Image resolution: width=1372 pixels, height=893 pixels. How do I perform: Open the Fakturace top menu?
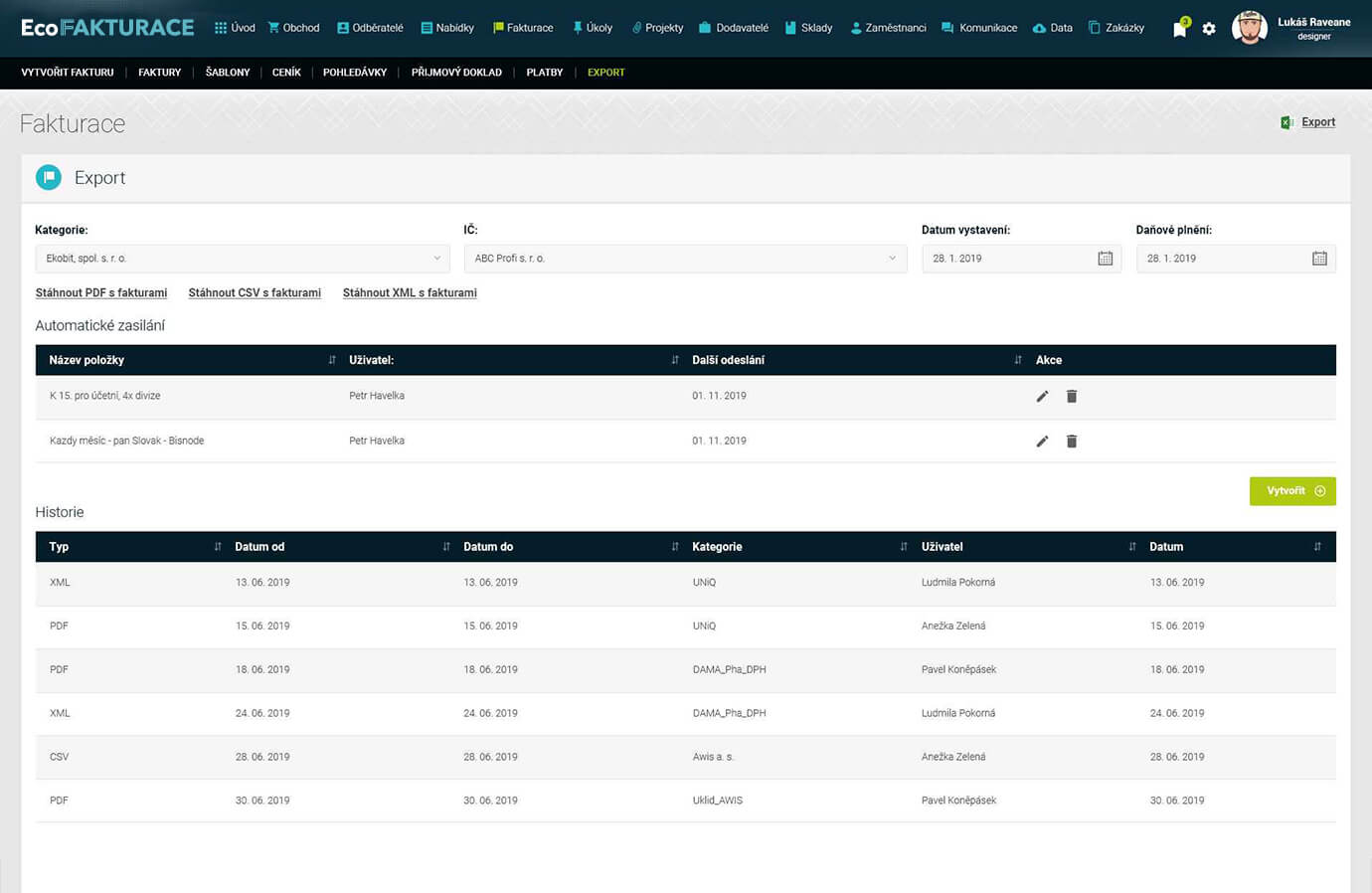pos(523,28)
